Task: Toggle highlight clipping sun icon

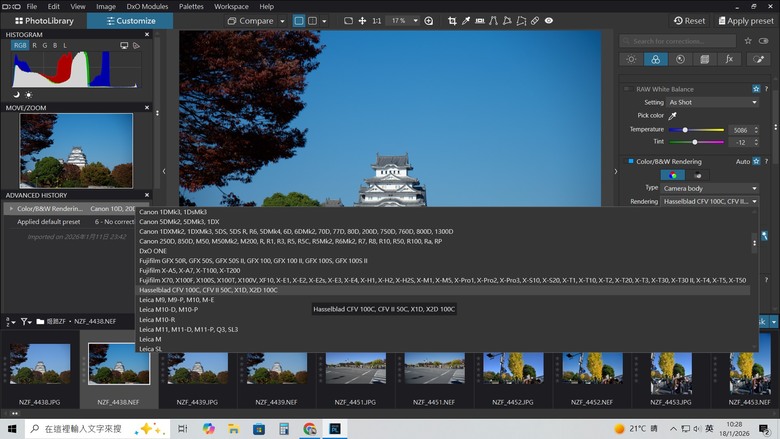Action: click(x=28, y=94)
